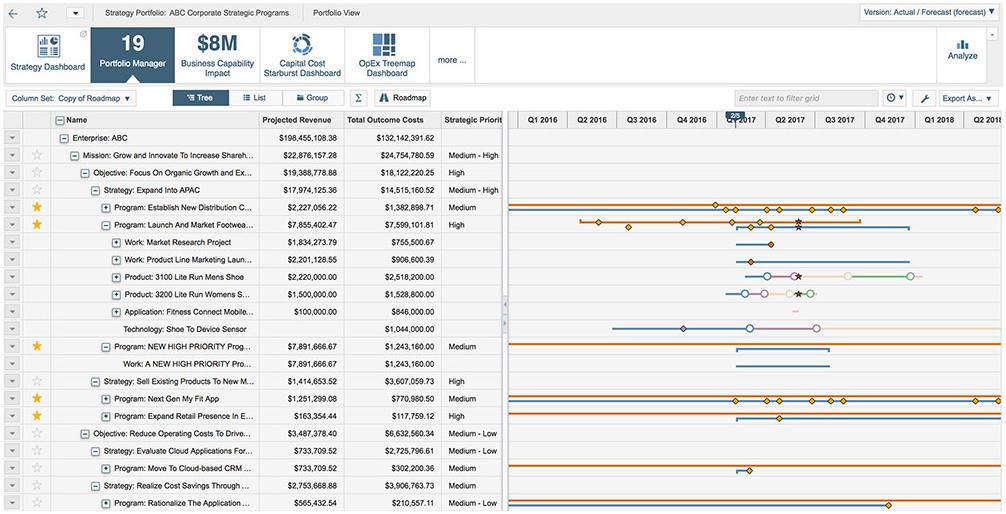Viewport: 1006px width, 514px height.
Task: Collapse Strategy: Expand Into APAC
Action: coord(95,190)
